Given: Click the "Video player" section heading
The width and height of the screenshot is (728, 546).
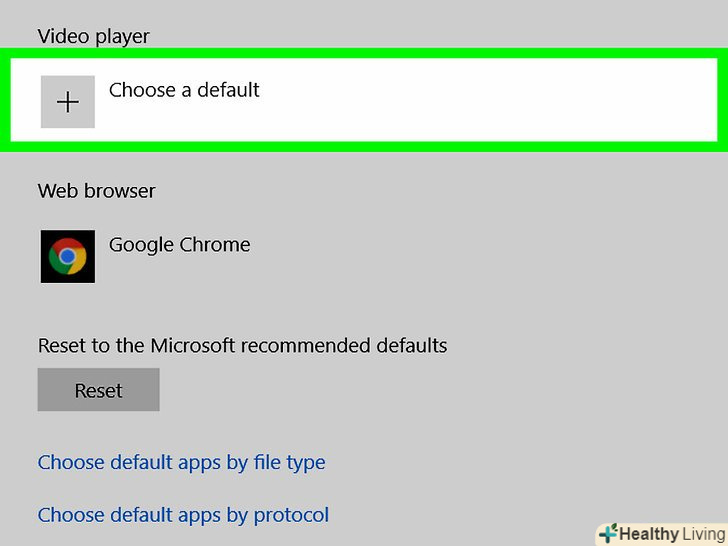Looking at the screenshot, I should pyautogui.click(x=93, y=37).
